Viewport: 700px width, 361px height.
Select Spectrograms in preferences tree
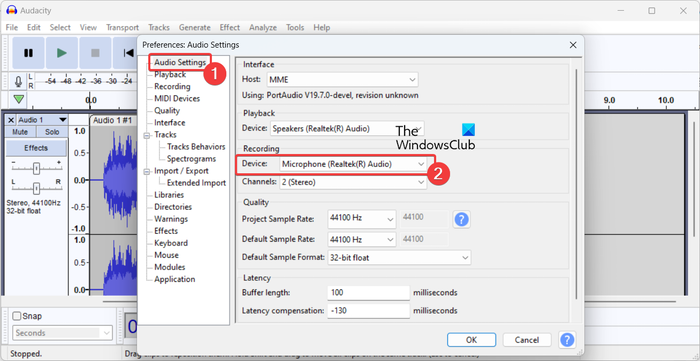191,159
